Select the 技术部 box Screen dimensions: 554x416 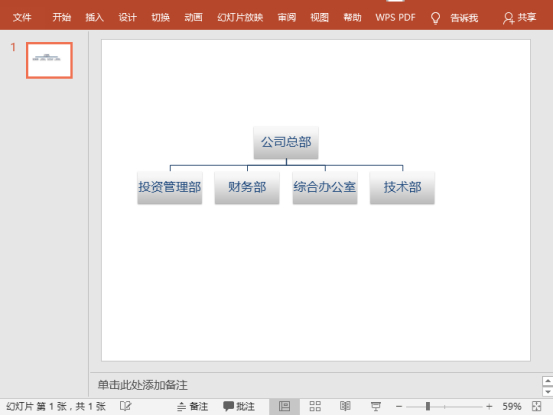pos(402,187)
